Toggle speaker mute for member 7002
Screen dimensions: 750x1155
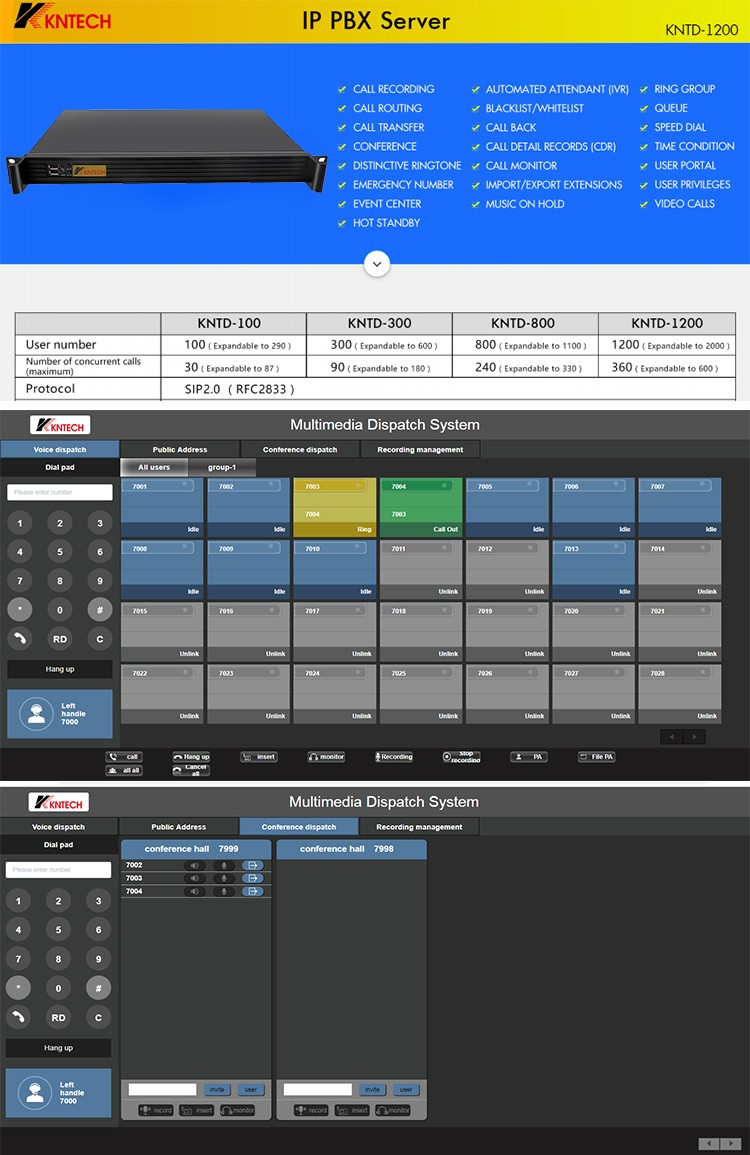[195, 865]
